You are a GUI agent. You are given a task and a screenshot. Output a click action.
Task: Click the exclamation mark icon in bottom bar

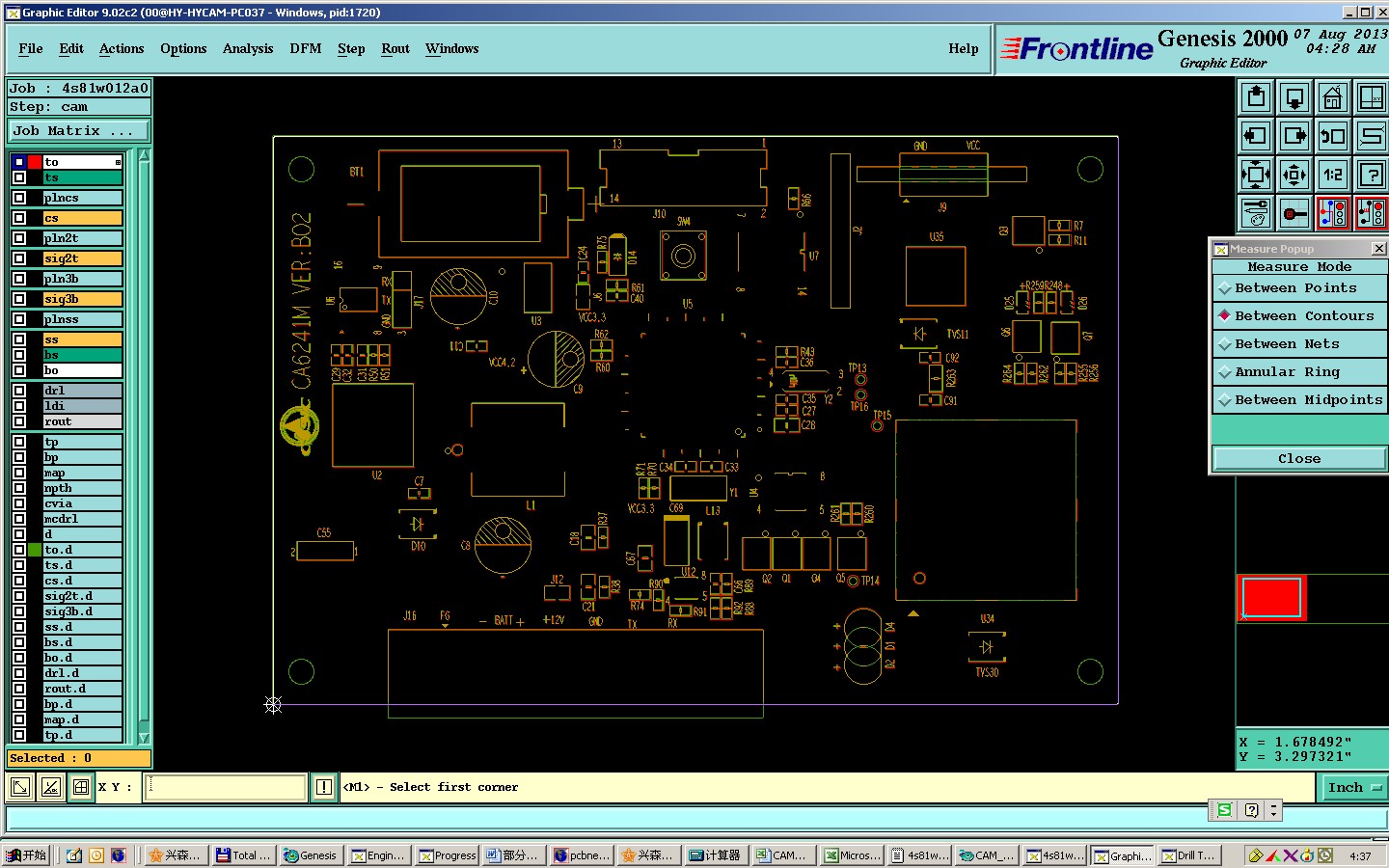(x=324, y=787)
